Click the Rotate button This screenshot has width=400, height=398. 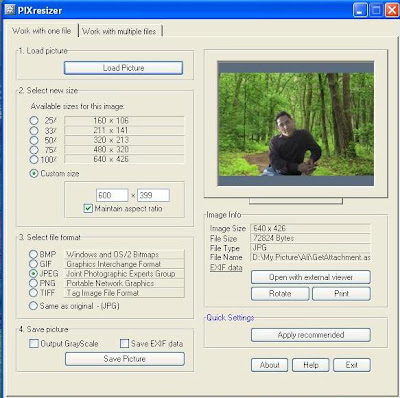pos(280,294)
